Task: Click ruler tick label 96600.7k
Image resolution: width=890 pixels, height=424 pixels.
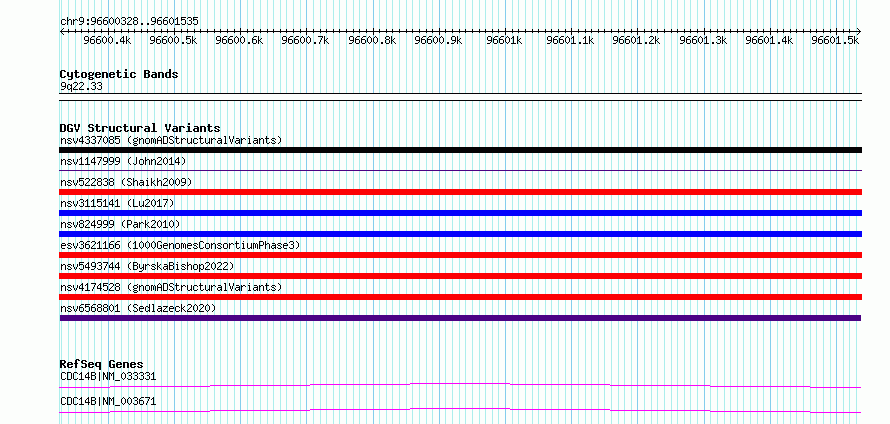Action: tap(305, 40)
